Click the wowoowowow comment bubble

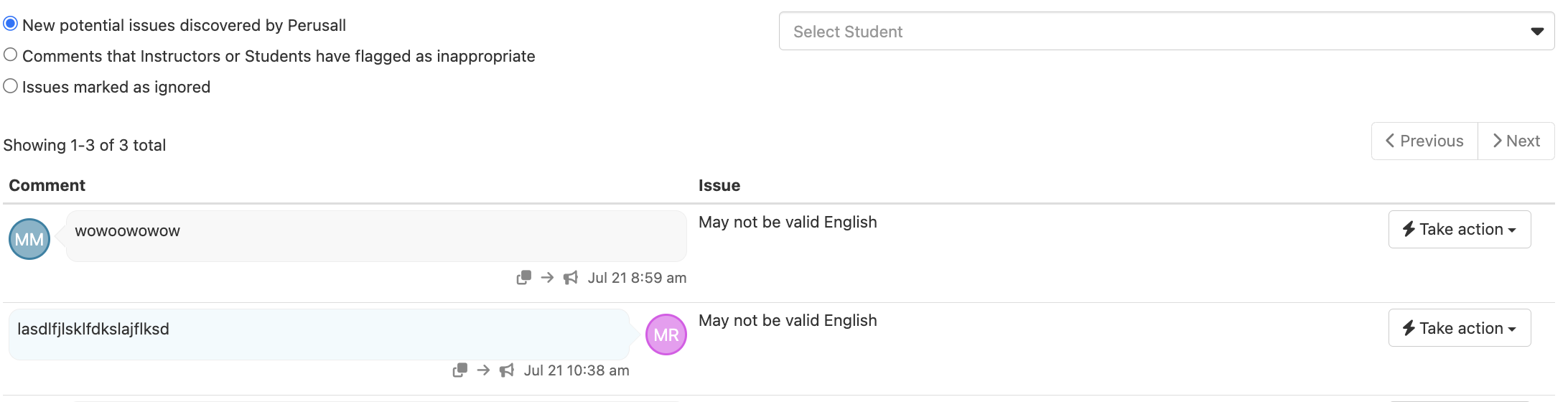pos(376,236)
